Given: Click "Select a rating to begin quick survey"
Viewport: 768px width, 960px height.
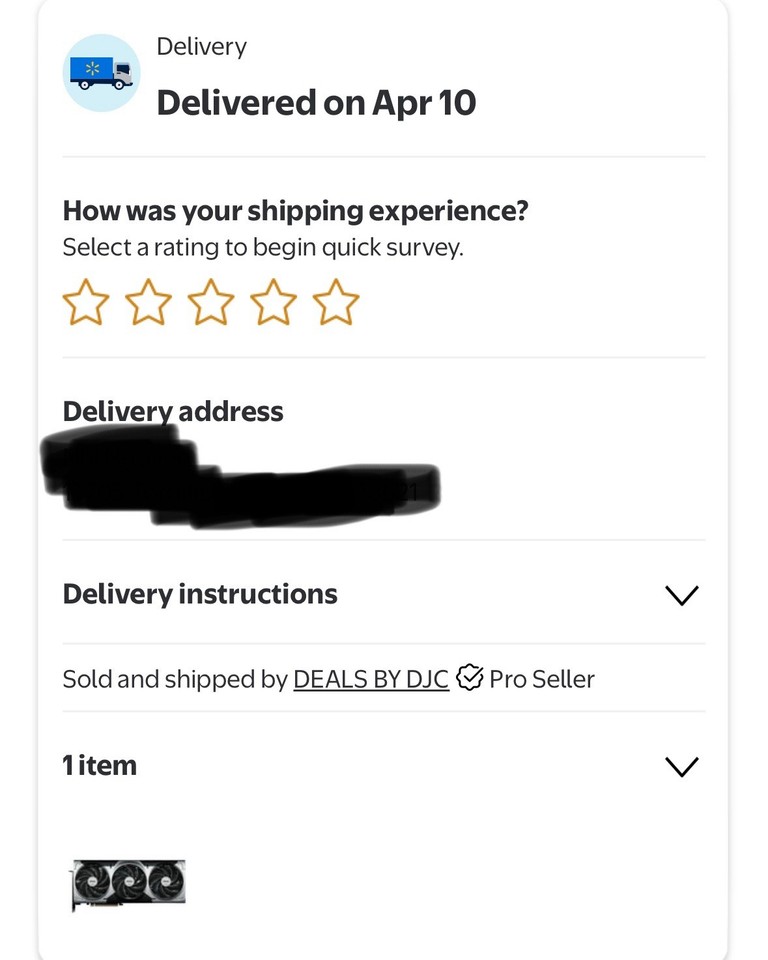Looking at the screenshot, I should coord(263,248).
